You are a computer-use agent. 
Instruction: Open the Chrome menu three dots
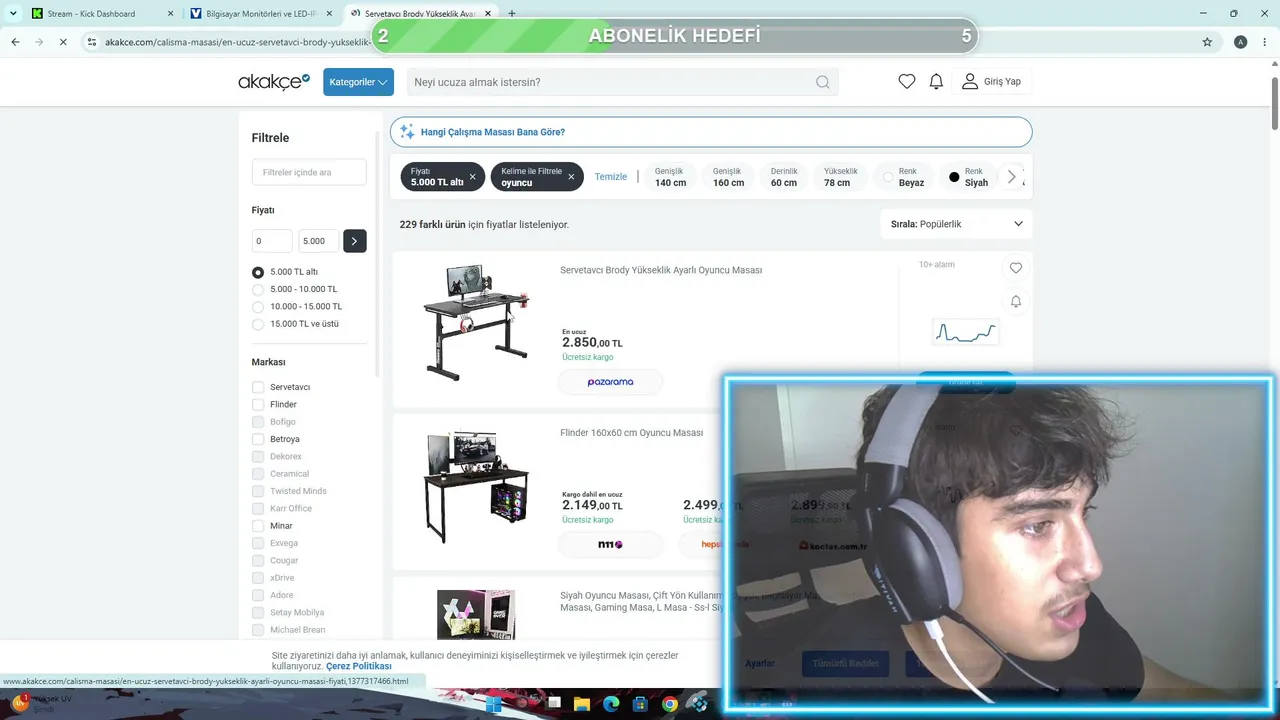1267,42
